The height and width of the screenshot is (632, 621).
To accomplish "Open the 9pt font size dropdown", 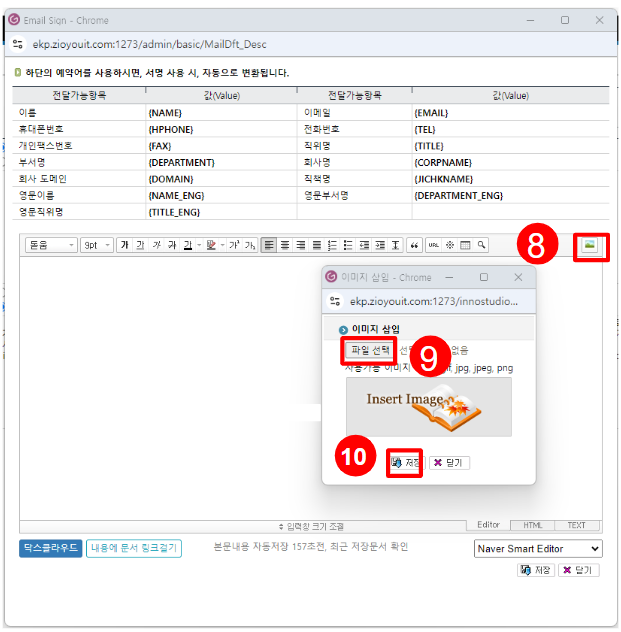I will (96, 245).
